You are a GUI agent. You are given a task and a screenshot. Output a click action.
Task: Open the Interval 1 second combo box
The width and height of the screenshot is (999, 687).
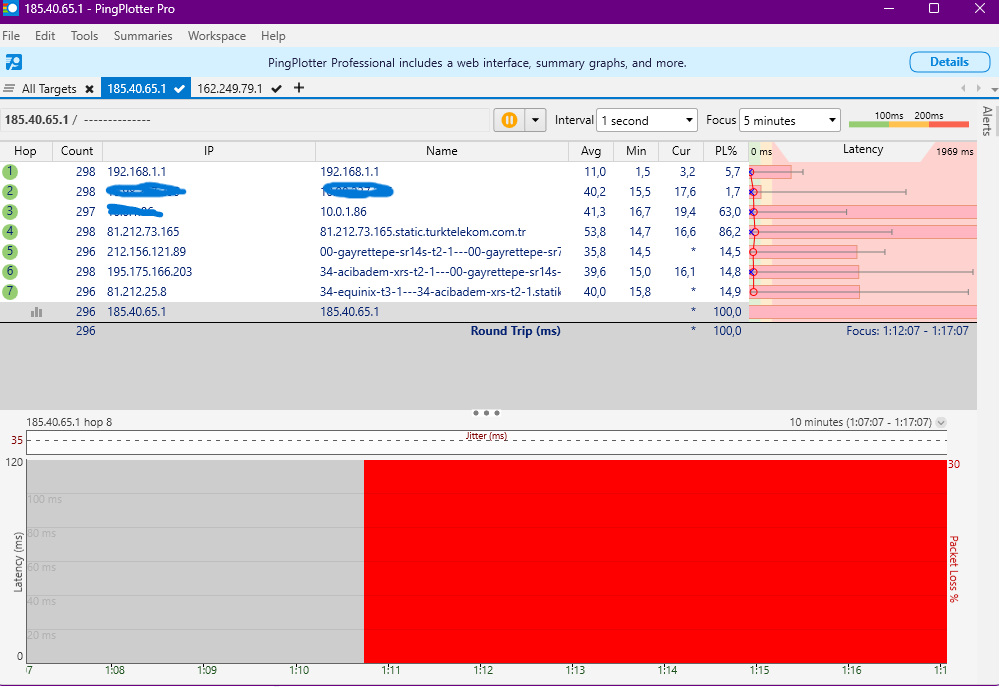[x=647, y=120]
